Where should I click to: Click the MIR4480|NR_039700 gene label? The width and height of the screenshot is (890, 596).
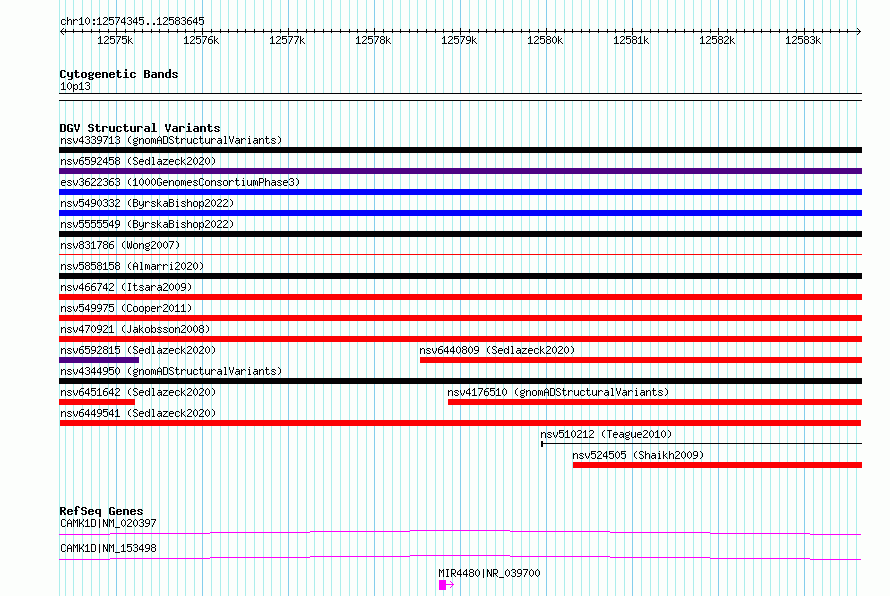pyautogui.click(x=489, y=573)
